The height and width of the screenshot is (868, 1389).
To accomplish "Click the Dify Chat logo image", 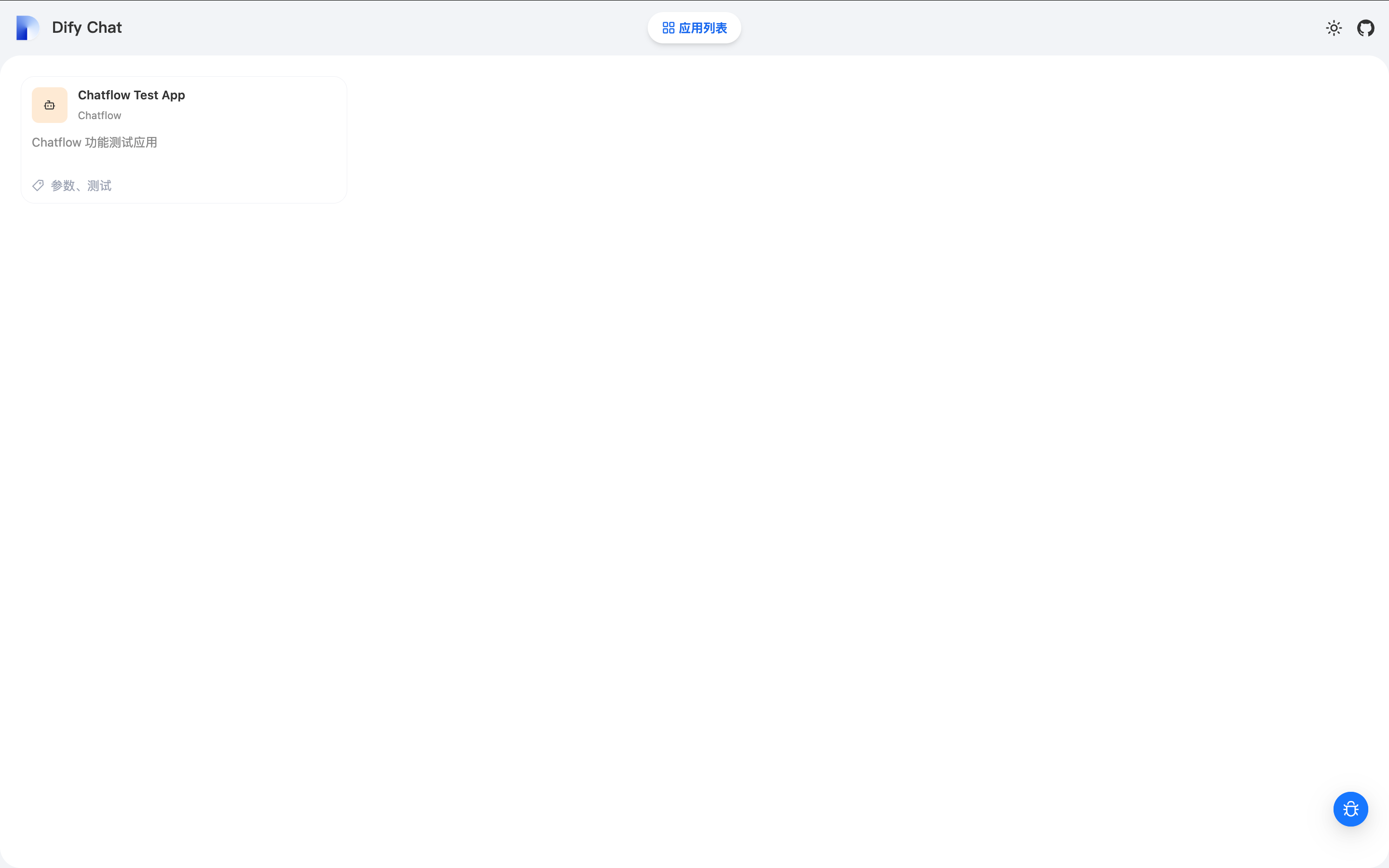I will 27,27.
